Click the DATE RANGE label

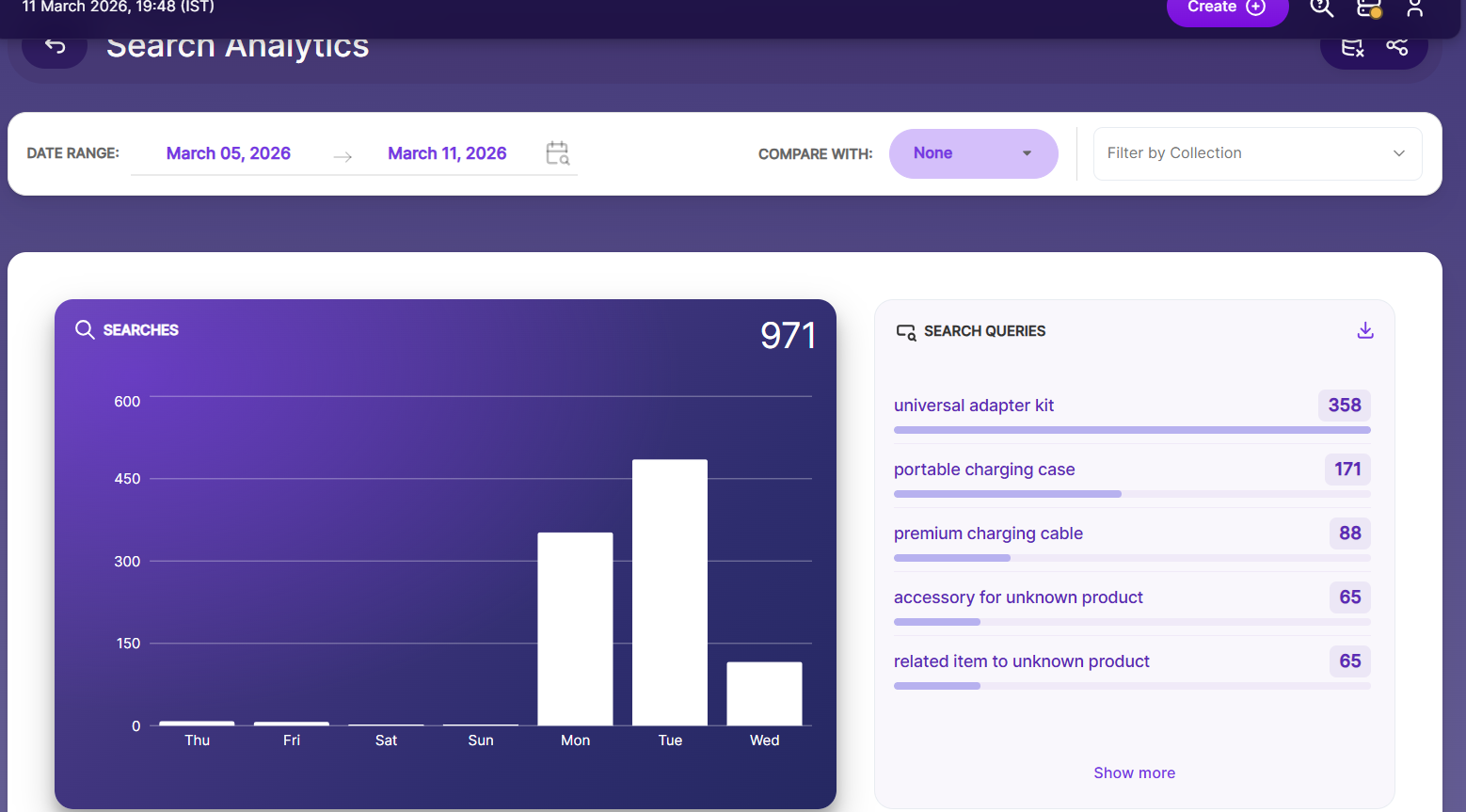tap(72, 153)
